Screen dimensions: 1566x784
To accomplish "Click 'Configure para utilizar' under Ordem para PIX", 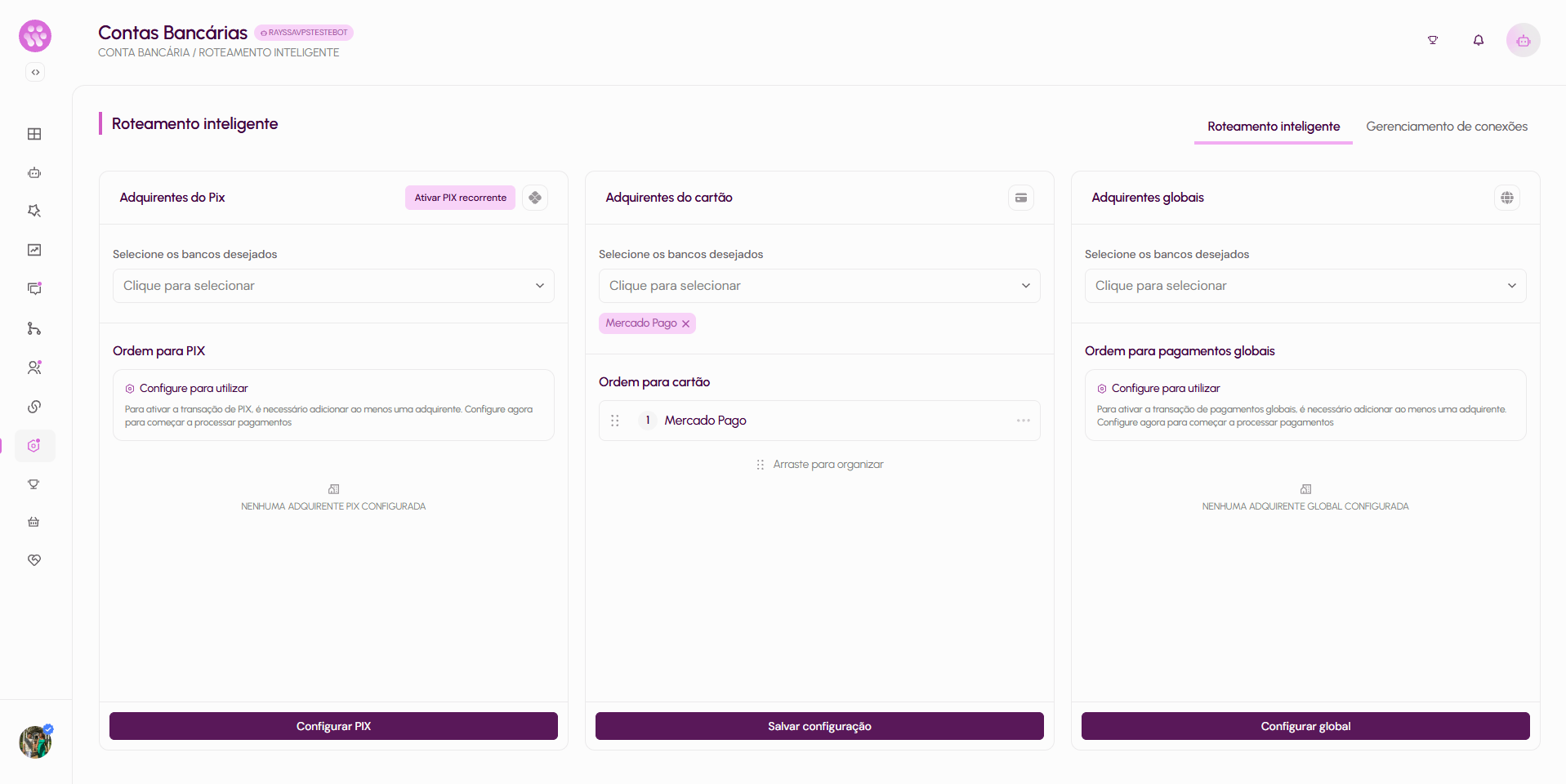I will click(x=194, y=389).
